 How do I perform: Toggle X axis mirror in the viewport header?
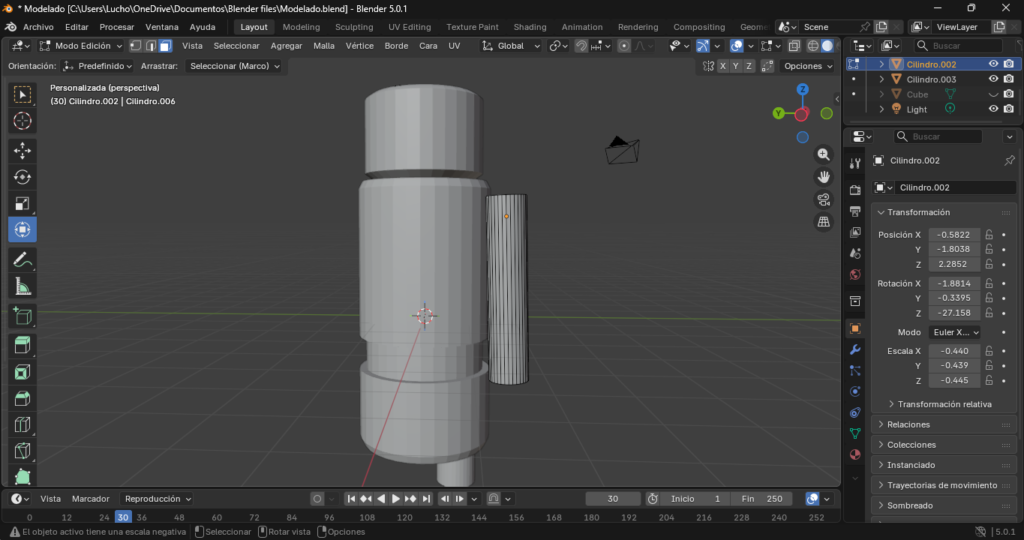(723, 66)
